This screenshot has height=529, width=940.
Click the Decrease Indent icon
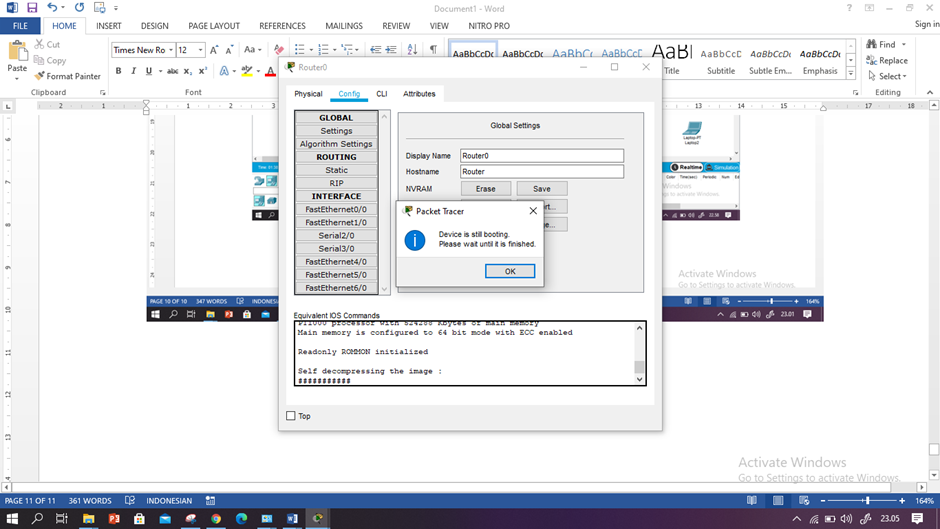[x=375, y=50]
